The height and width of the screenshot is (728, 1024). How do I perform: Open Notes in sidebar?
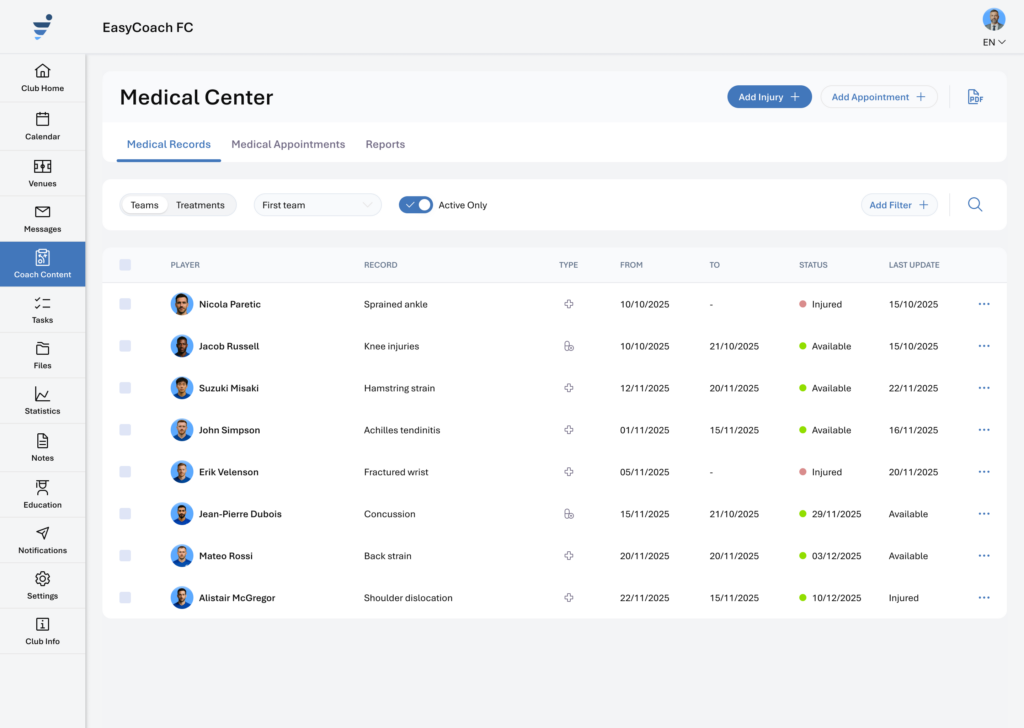[42, 448]
